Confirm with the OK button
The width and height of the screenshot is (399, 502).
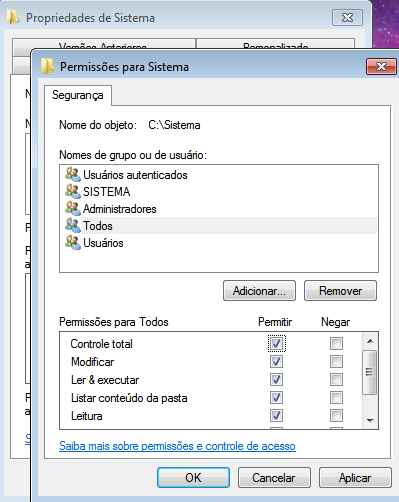point(193,478)
